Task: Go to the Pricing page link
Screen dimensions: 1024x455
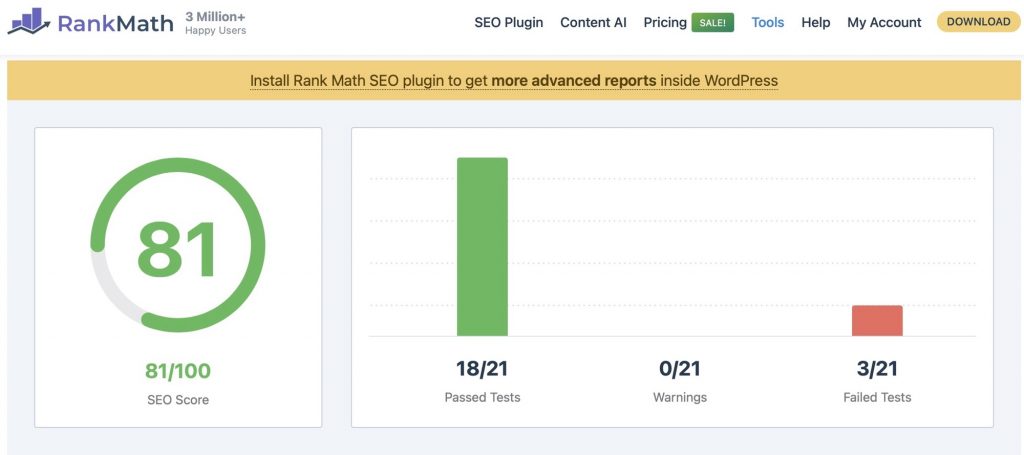Action: pyautogui.click(x=665, y=22)
